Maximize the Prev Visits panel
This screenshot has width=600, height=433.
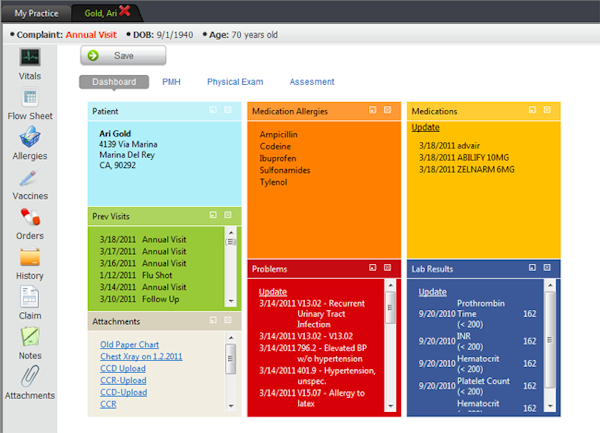coord(213,215)
